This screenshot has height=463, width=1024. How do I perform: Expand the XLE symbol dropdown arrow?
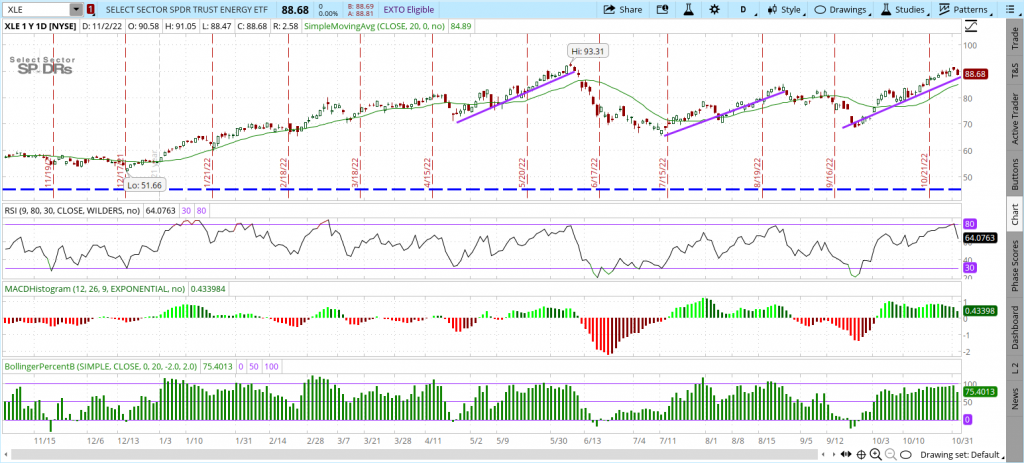click(76, 10)
